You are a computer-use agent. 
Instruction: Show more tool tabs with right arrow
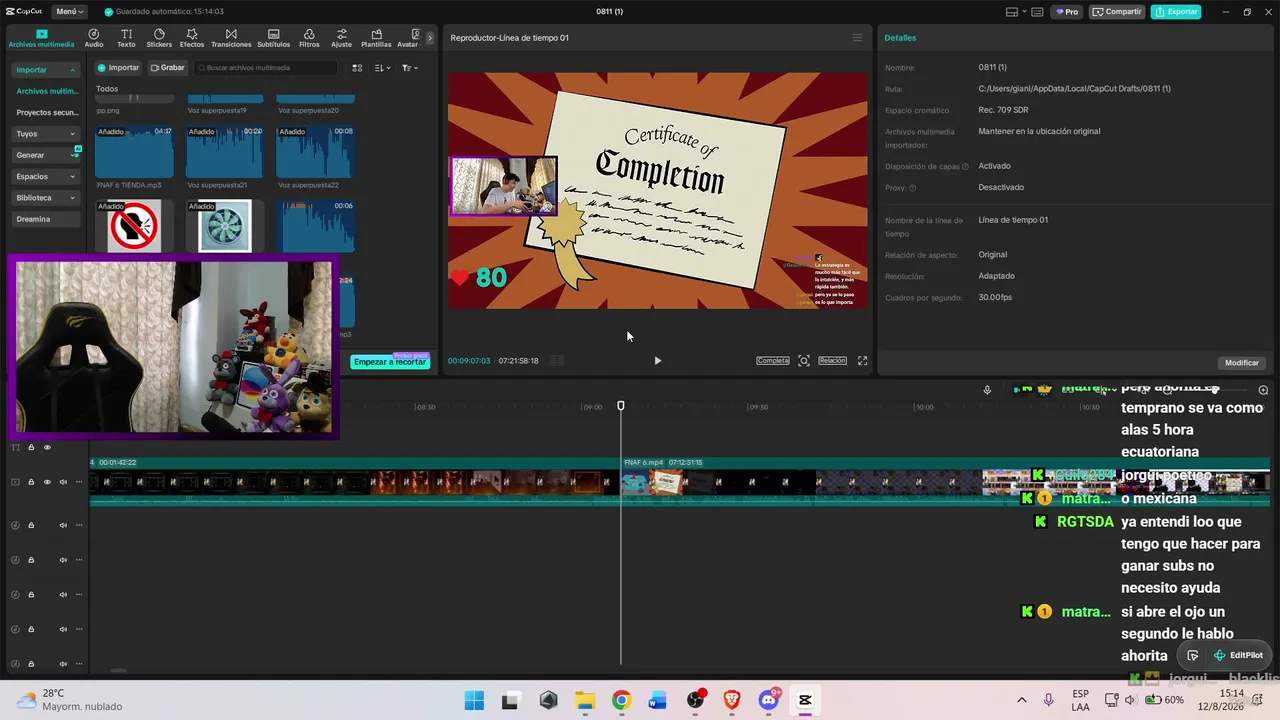click(430, 38)
